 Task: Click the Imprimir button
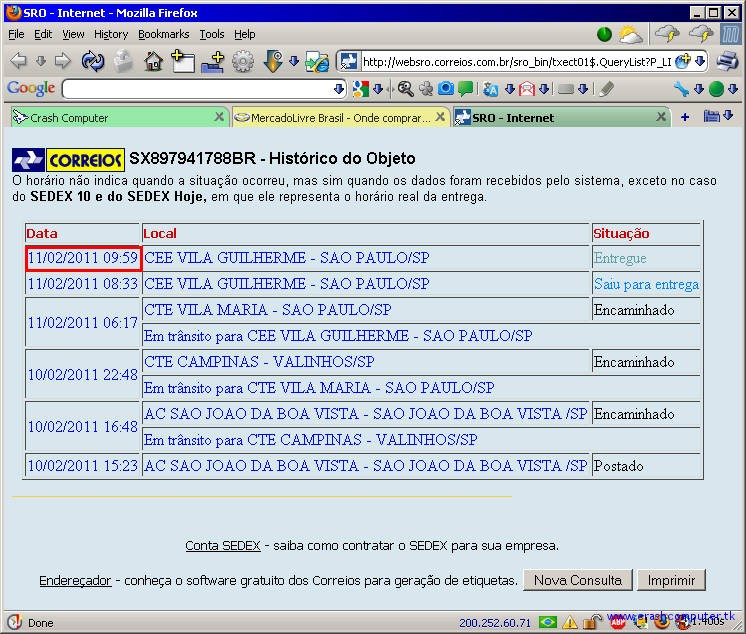[671, 580]
